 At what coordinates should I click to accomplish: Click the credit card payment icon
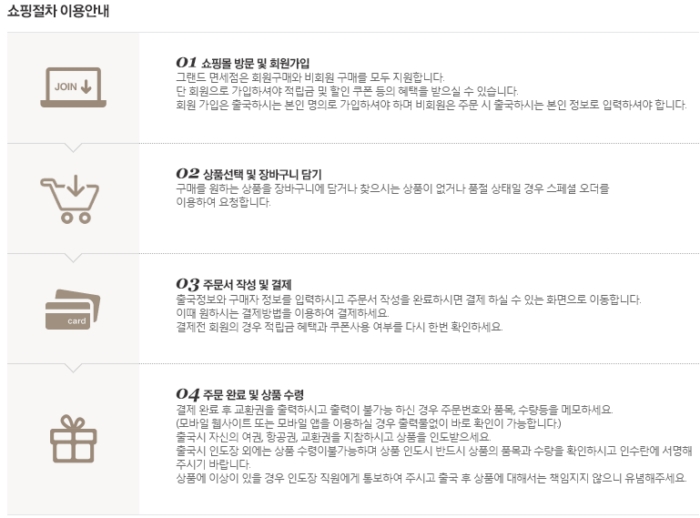pos(71,309)
